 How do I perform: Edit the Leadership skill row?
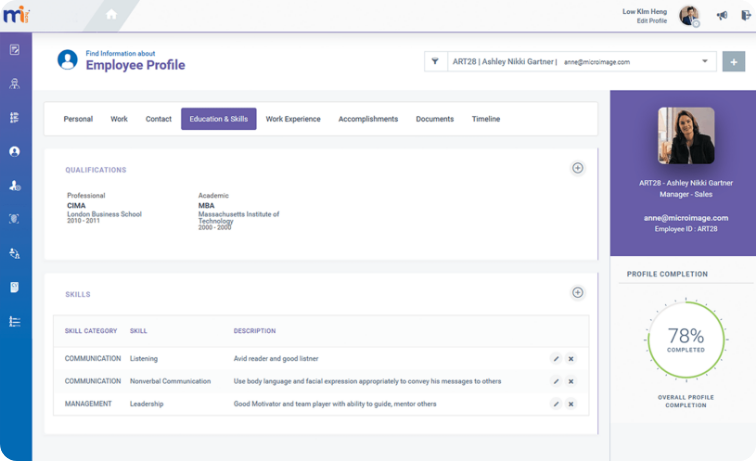556,404
